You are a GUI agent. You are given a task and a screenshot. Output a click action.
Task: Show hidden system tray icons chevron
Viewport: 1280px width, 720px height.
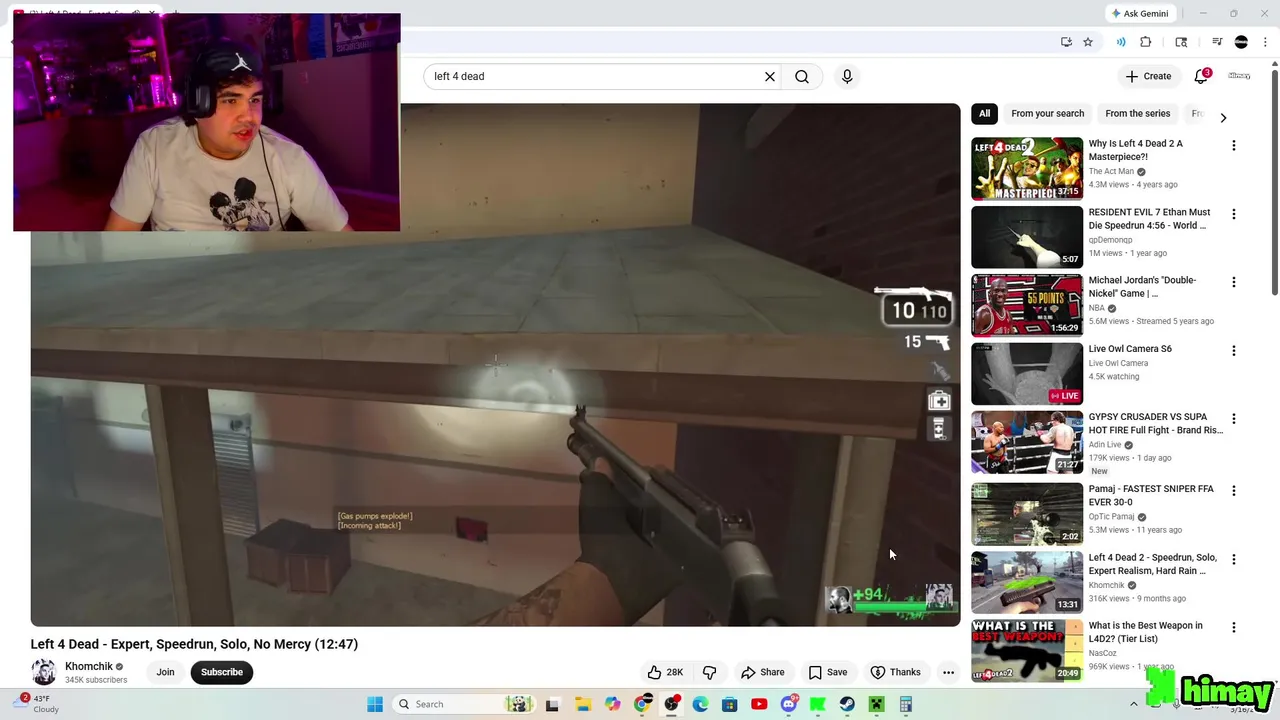tap(1133, 704)
